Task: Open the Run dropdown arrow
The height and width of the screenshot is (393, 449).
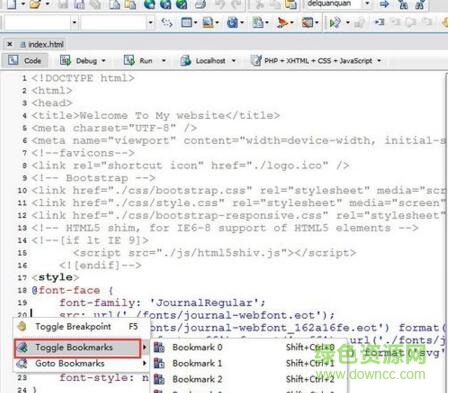Action: coord(164,61)
